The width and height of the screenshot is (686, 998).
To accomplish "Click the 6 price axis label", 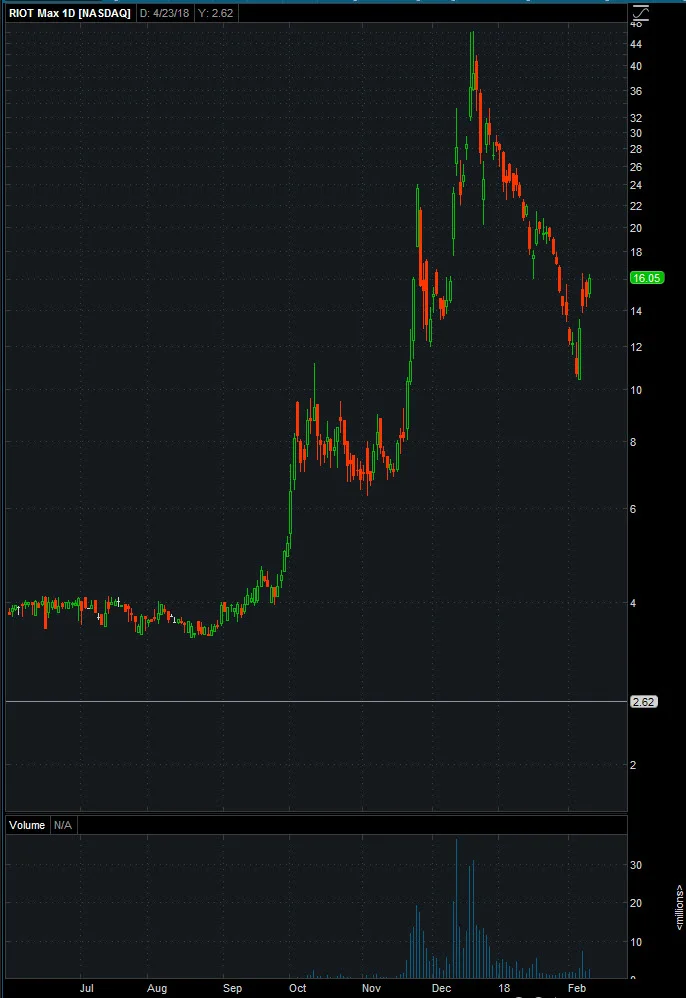I will [x=633, y=509].
